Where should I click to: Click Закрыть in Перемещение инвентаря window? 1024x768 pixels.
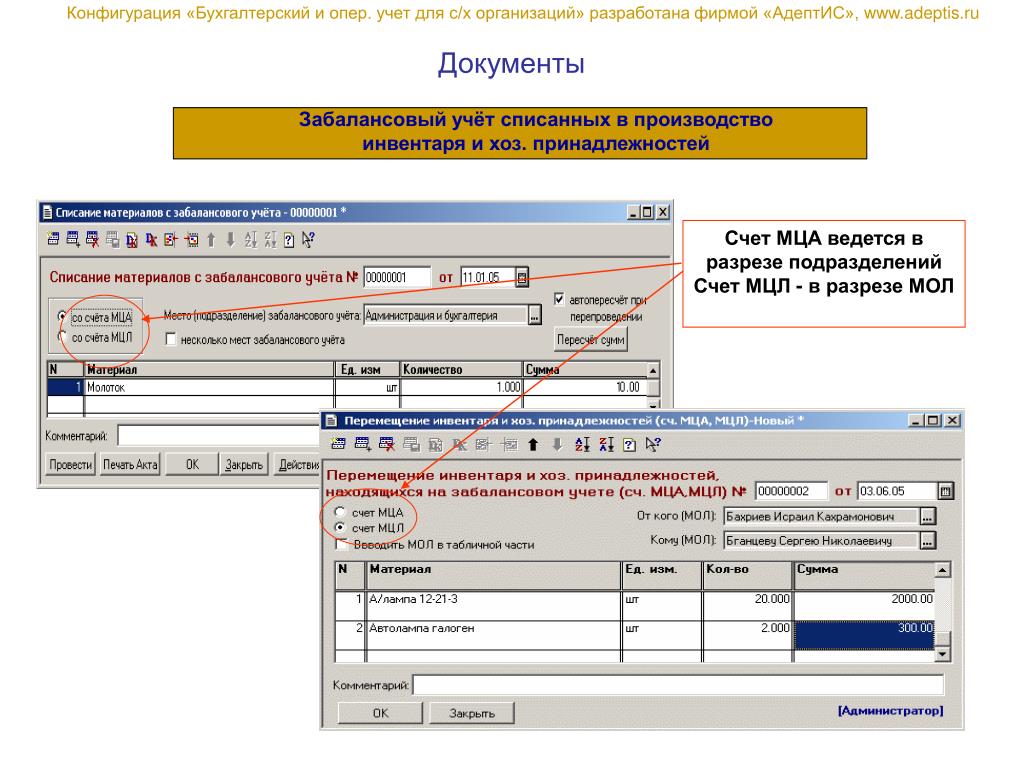point(472,713)
